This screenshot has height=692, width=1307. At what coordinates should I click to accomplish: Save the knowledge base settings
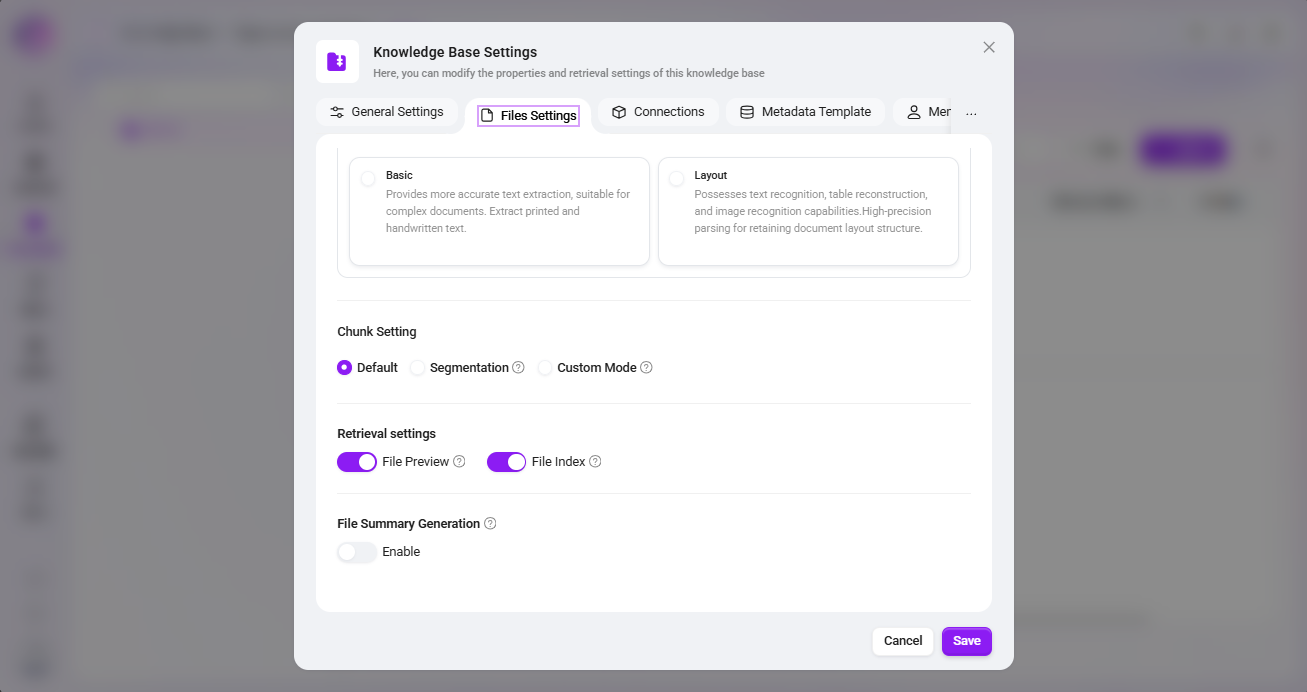[x=967, y=641]
